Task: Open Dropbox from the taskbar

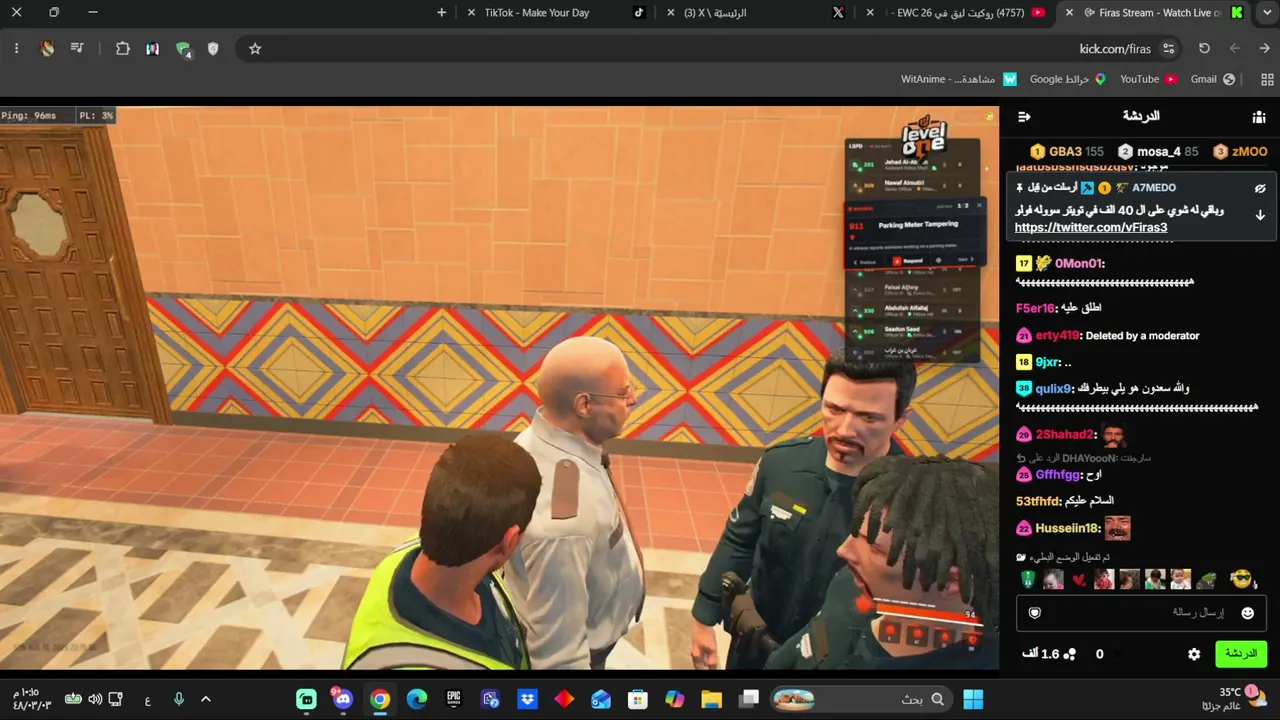Action: coord(527,699)
